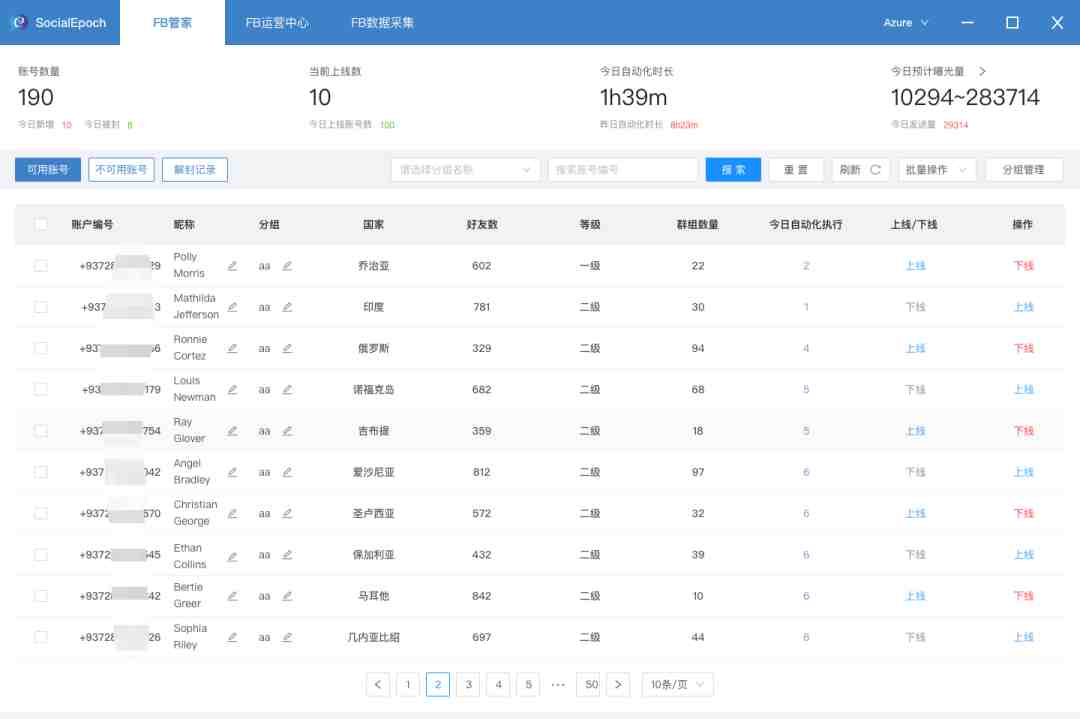Screen dimensions: 1080x719
Task: Edit group pencil icon in Christian George row
Action: coord(287,514)
